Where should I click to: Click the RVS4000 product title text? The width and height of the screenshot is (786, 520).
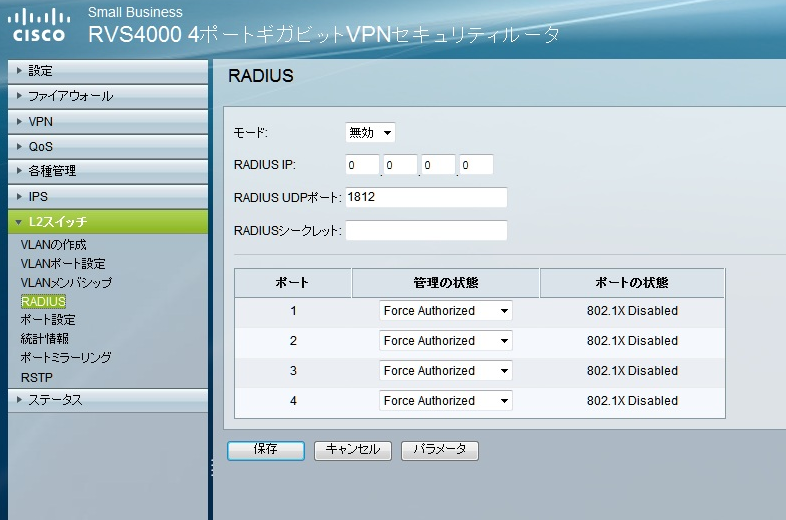(x=323, y=35)
